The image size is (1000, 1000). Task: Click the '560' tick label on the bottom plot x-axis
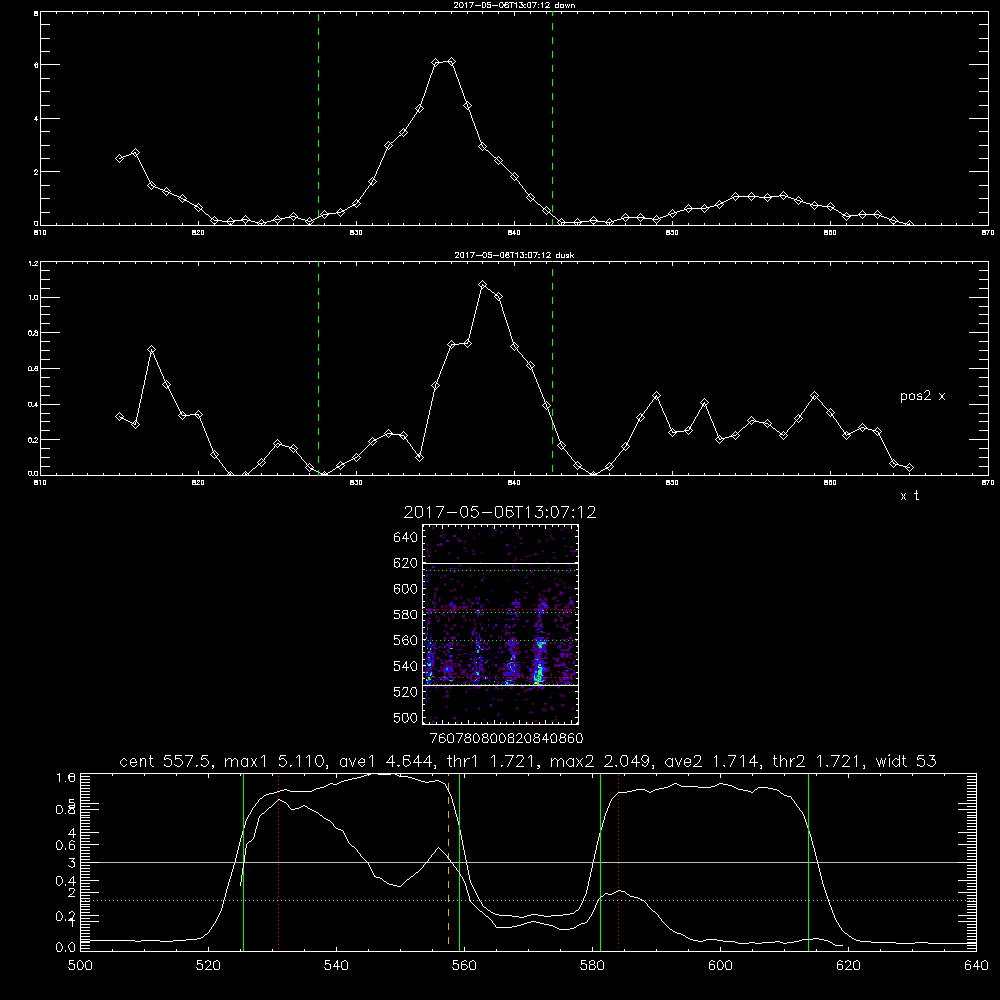[464, 966]
